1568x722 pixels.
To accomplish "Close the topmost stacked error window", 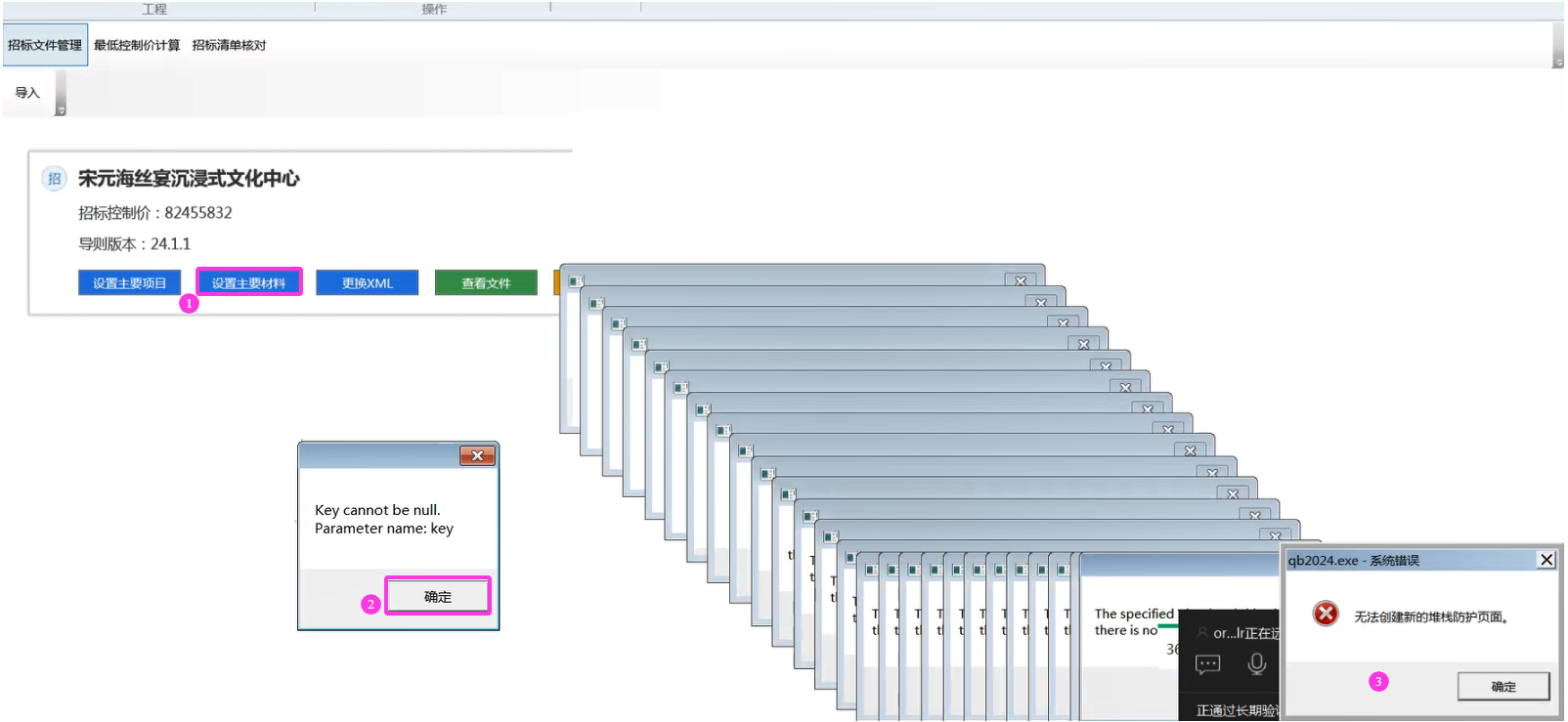I will pos(1020,281).
